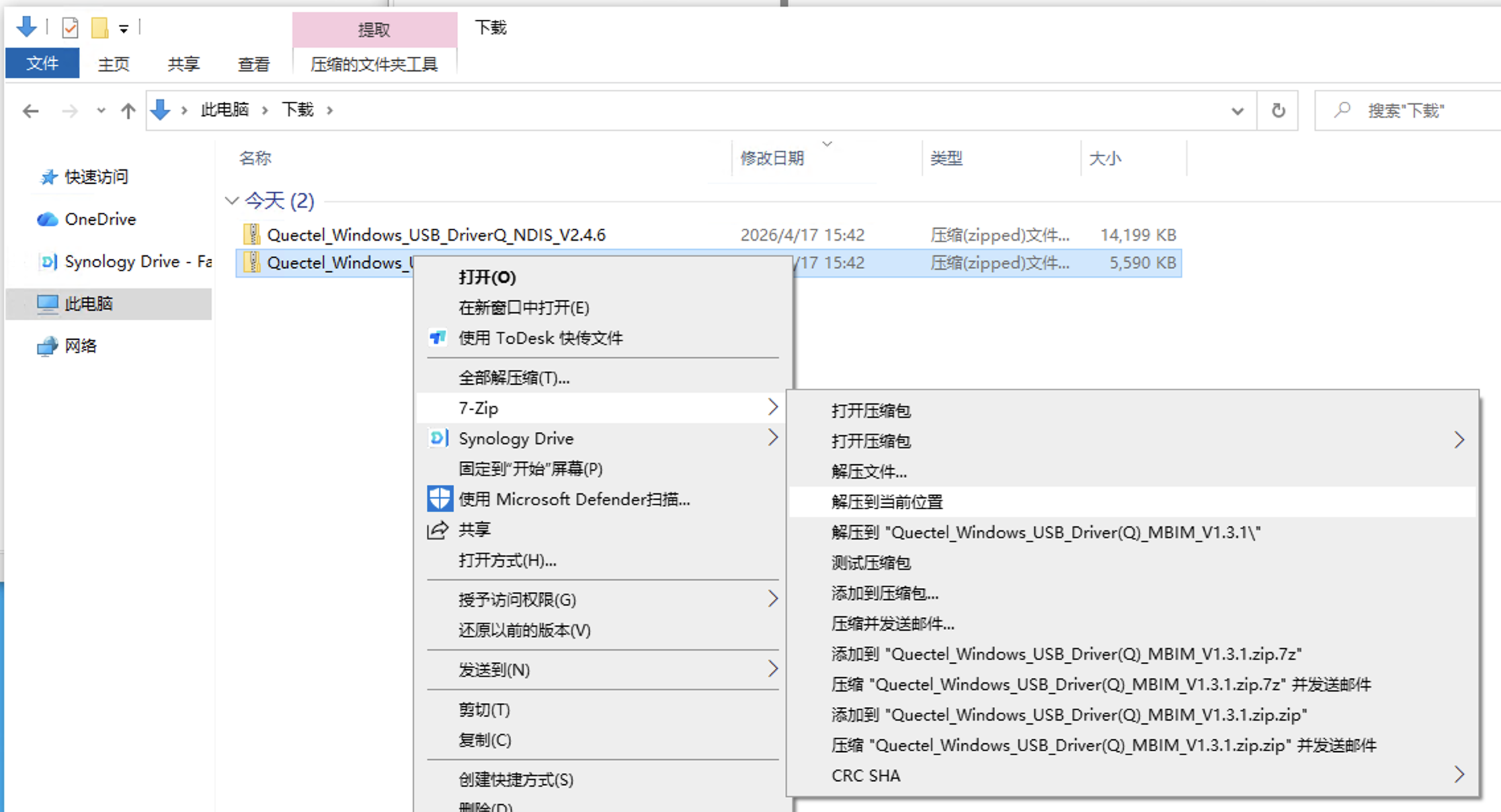The image size is (1501, 812).
Task: Select the 压缩的文件夹工具 tab
Action: click(374, 64)
